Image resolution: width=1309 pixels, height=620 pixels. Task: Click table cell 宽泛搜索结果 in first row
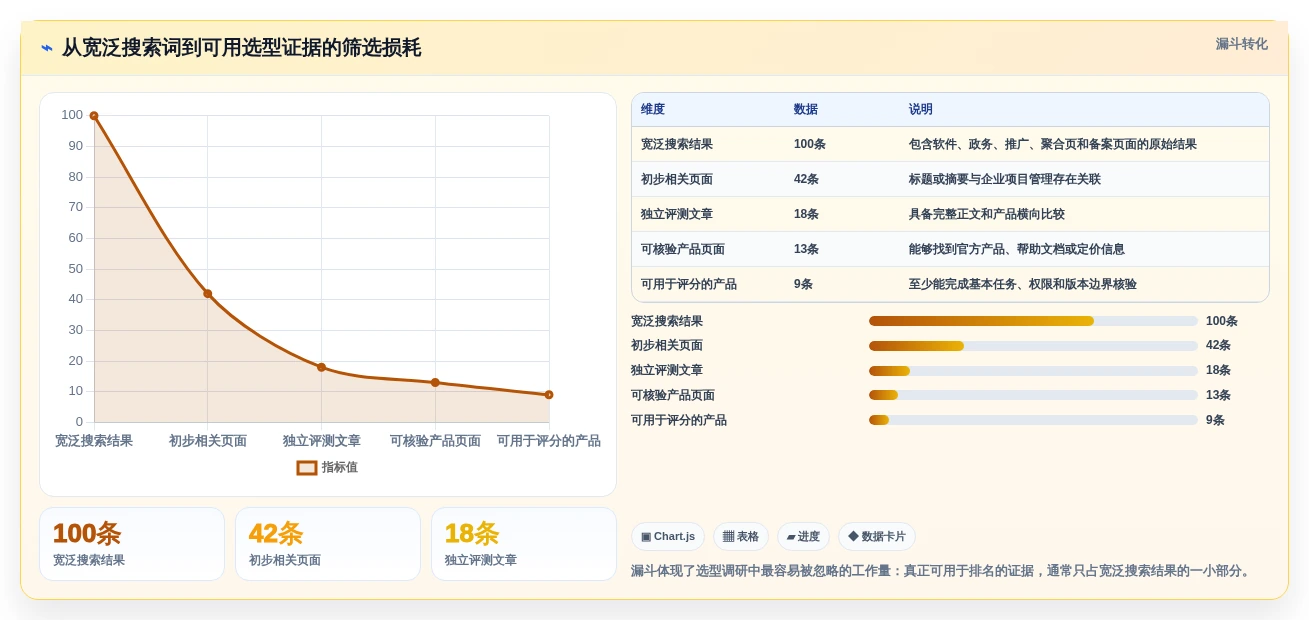point(677,144)
